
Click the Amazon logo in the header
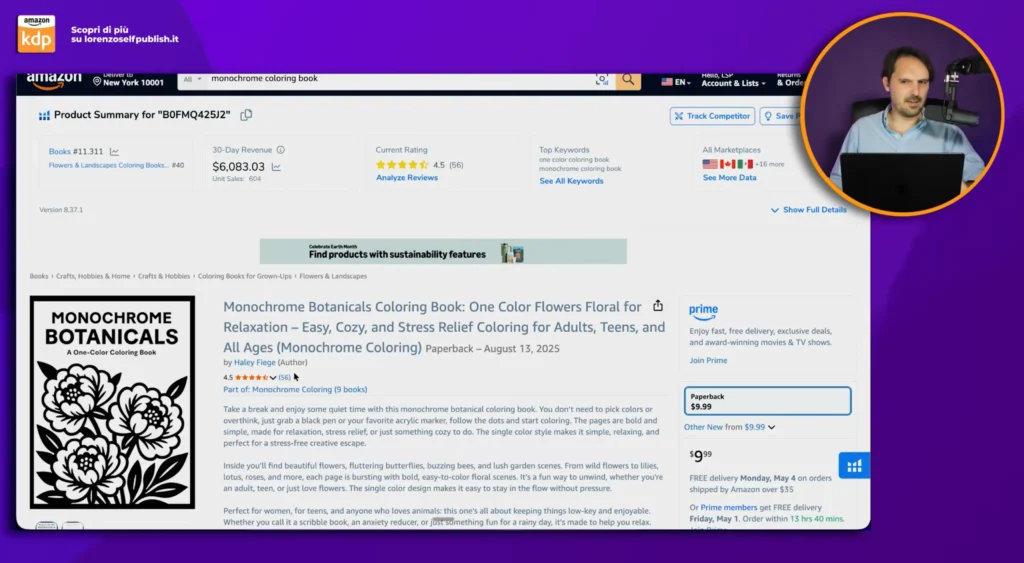[54, 80]
